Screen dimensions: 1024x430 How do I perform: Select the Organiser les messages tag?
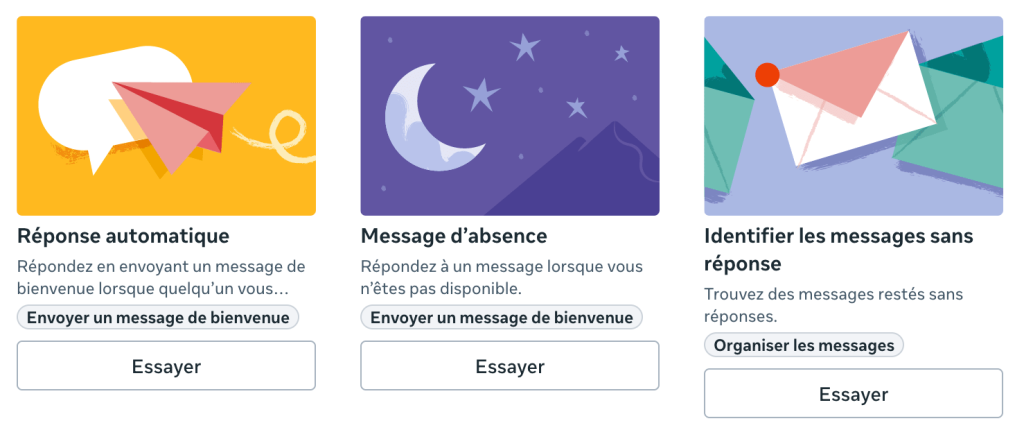[804, 345]
